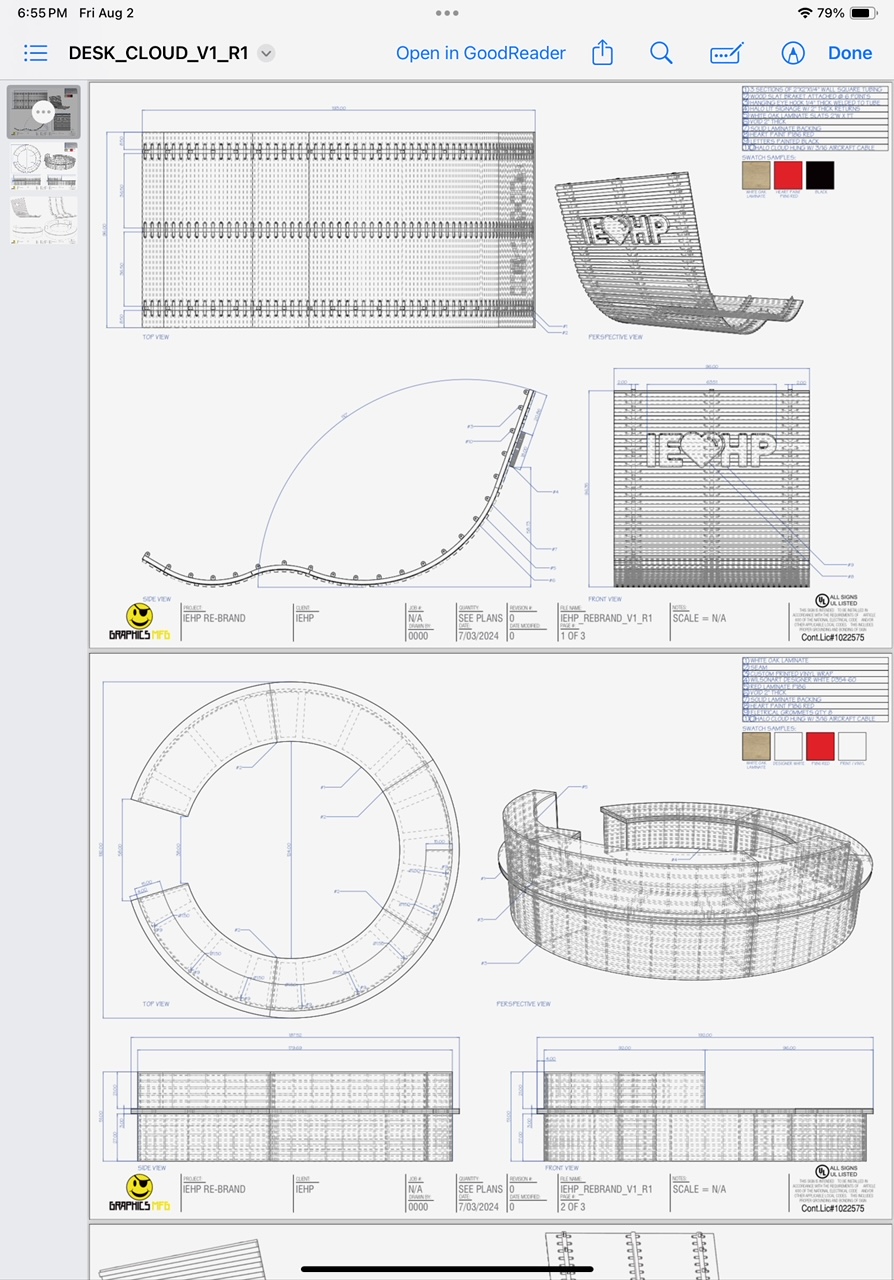The width and height of the screenshot is (894, 1280).
Task: Toggle the thumbnail sidebar list icon
Action: pyautogui.click(x=35, y=53)
